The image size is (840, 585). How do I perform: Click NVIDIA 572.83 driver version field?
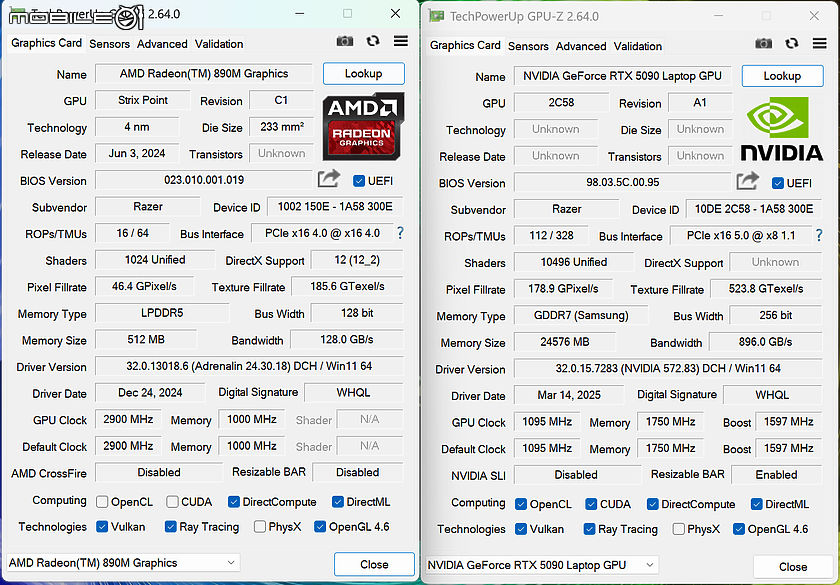(668, 368)
